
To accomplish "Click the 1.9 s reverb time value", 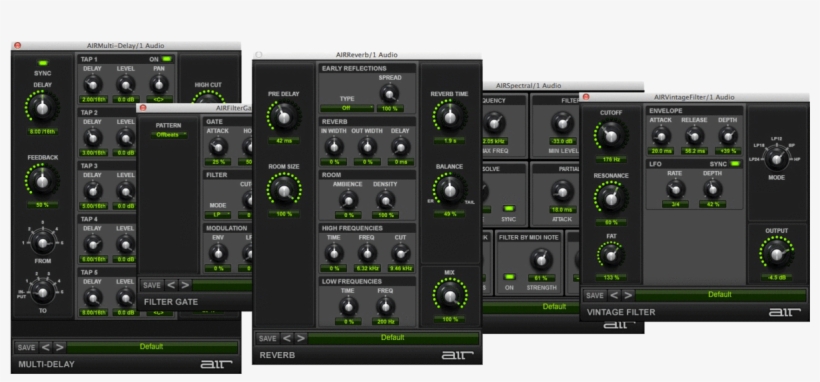I will 449,140.
